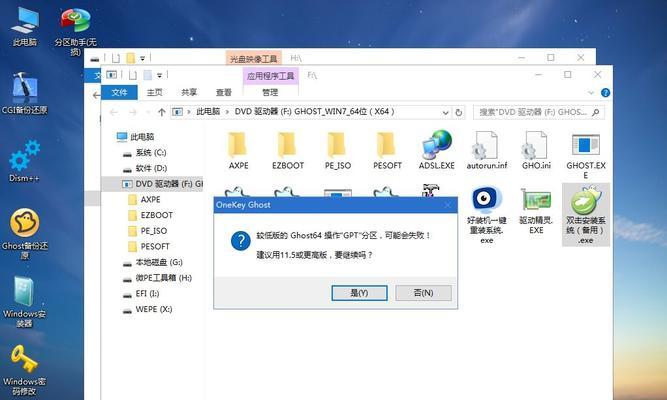Refresh the F: drive folder view
The image size is (667, 400).
(459, 112)
